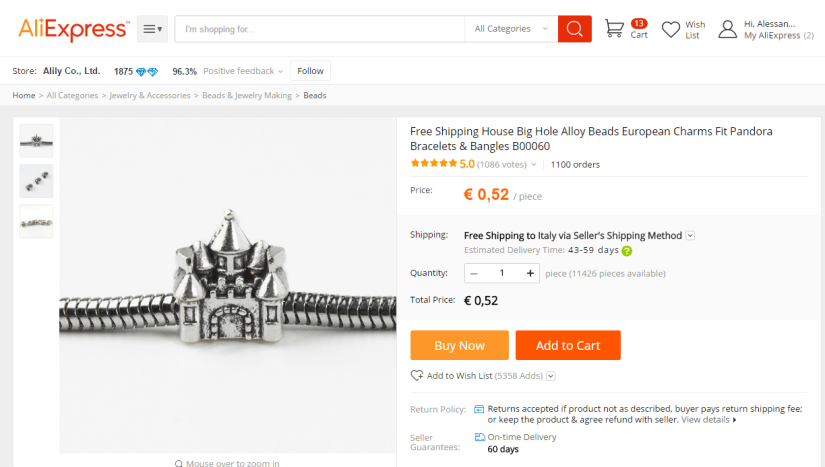This screenshot has width=825, height=467.
Task: Open the Wish List heart icon
Action: coord(671,29)
